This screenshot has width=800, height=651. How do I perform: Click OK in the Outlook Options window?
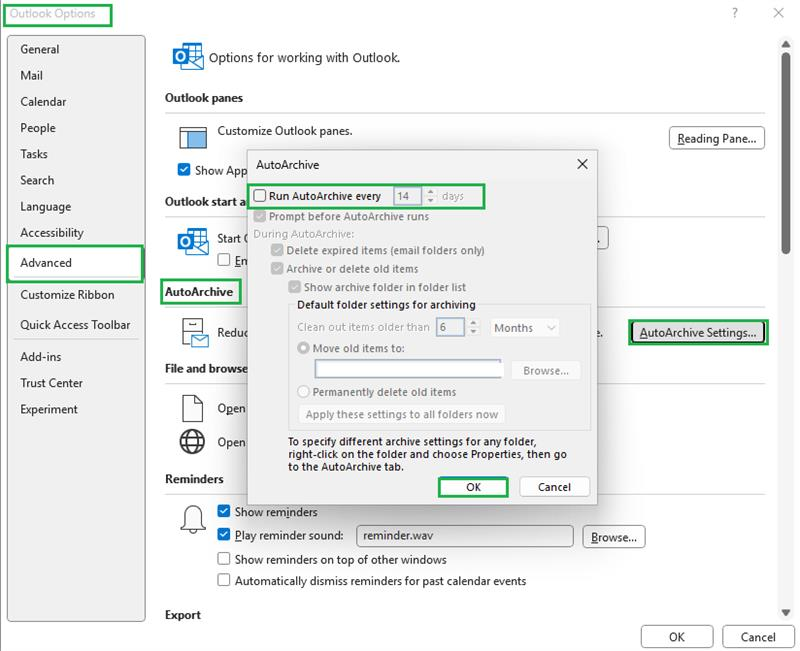point(677,637)
